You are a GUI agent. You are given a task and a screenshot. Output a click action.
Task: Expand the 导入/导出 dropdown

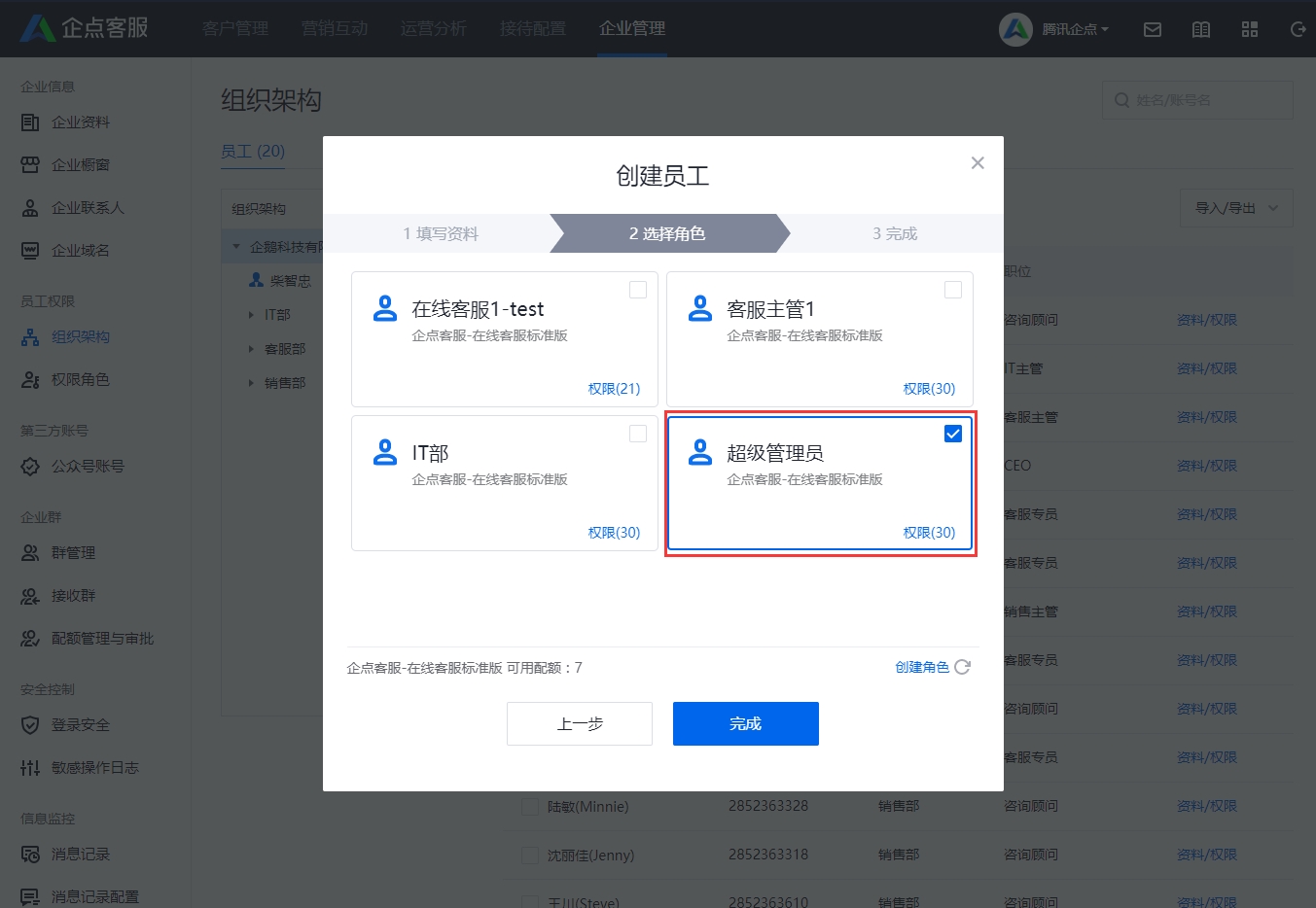click(1236, 208)
